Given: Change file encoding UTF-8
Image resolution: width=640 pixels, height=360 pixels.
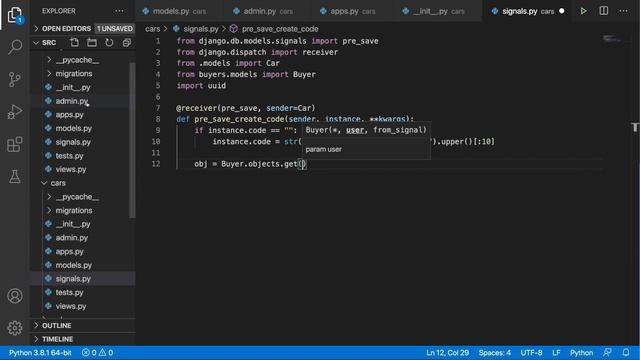Looking at the screenshot, I should coord(531,353).
